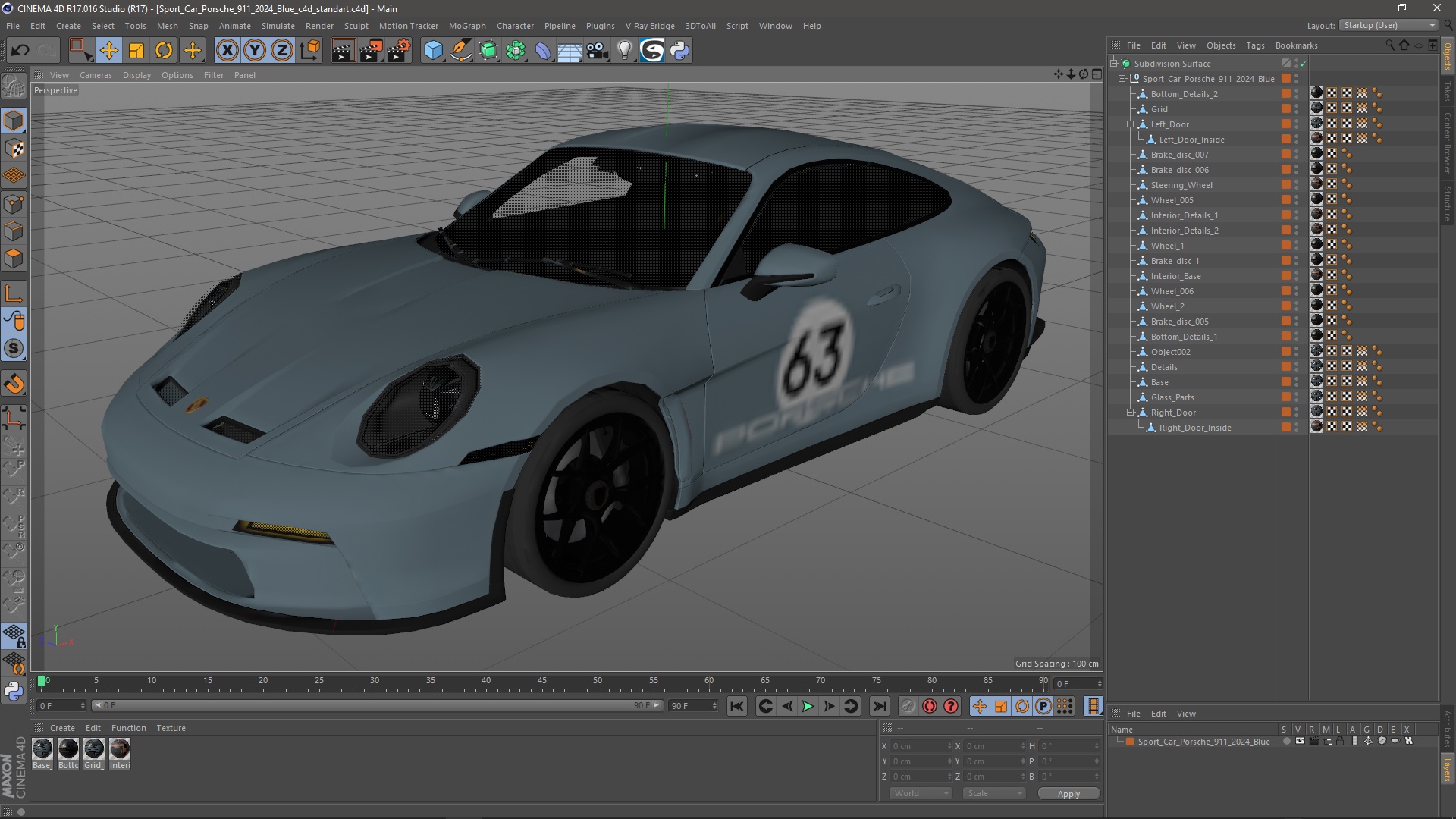The image size is (1456, 819).
Task: Click the Bottom_Details_2 layer color swatch
Action: [x=1286, y=94]
